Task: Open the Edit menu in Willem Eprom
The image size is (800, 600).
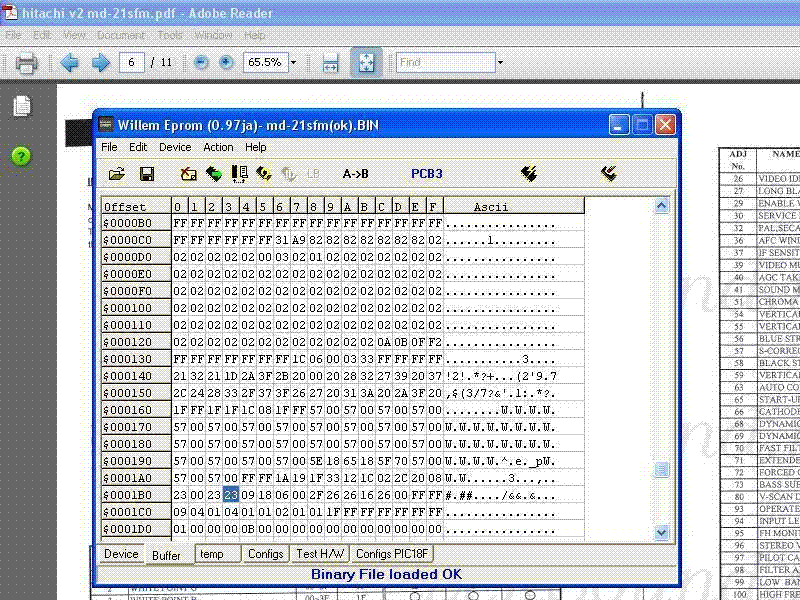Action: point(138,147)
